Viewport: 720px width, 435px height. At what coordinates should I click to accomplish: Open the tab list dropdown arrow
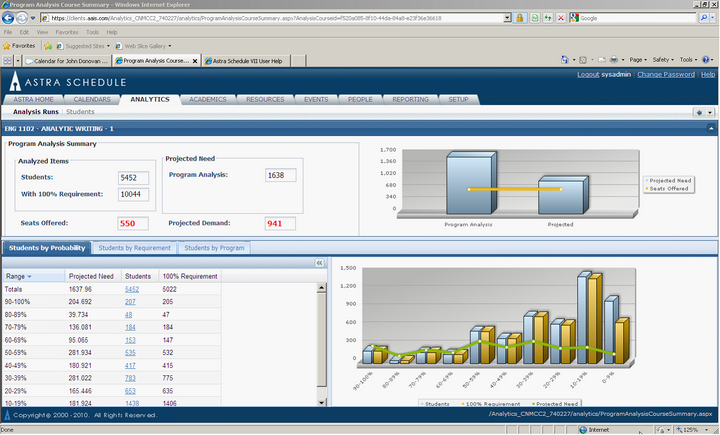pyautogui.click(x=18, y=61)
